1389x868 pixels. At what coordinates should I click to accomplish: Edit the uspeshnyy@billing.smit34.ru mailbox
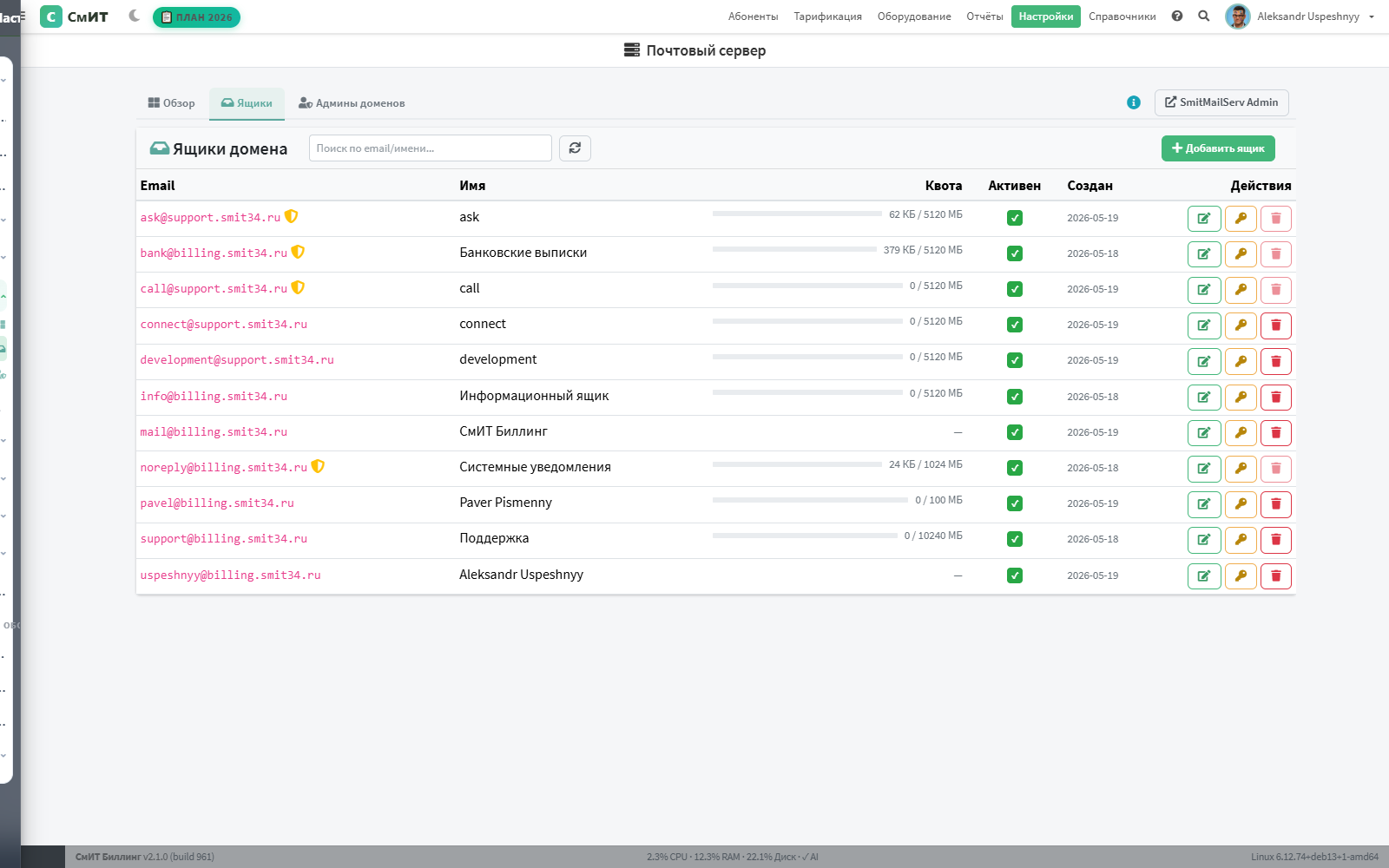(x=1204, y=576)
